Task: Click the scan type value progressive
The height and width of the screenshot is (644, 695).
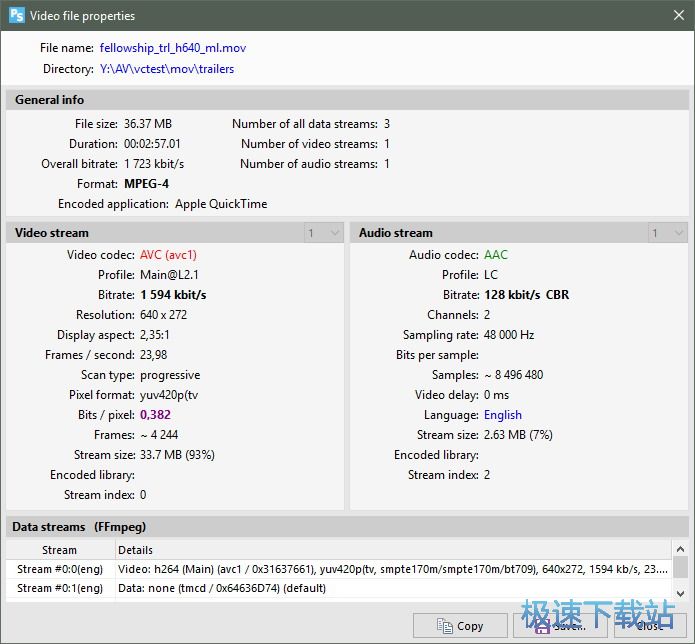Action: (170, 375)
